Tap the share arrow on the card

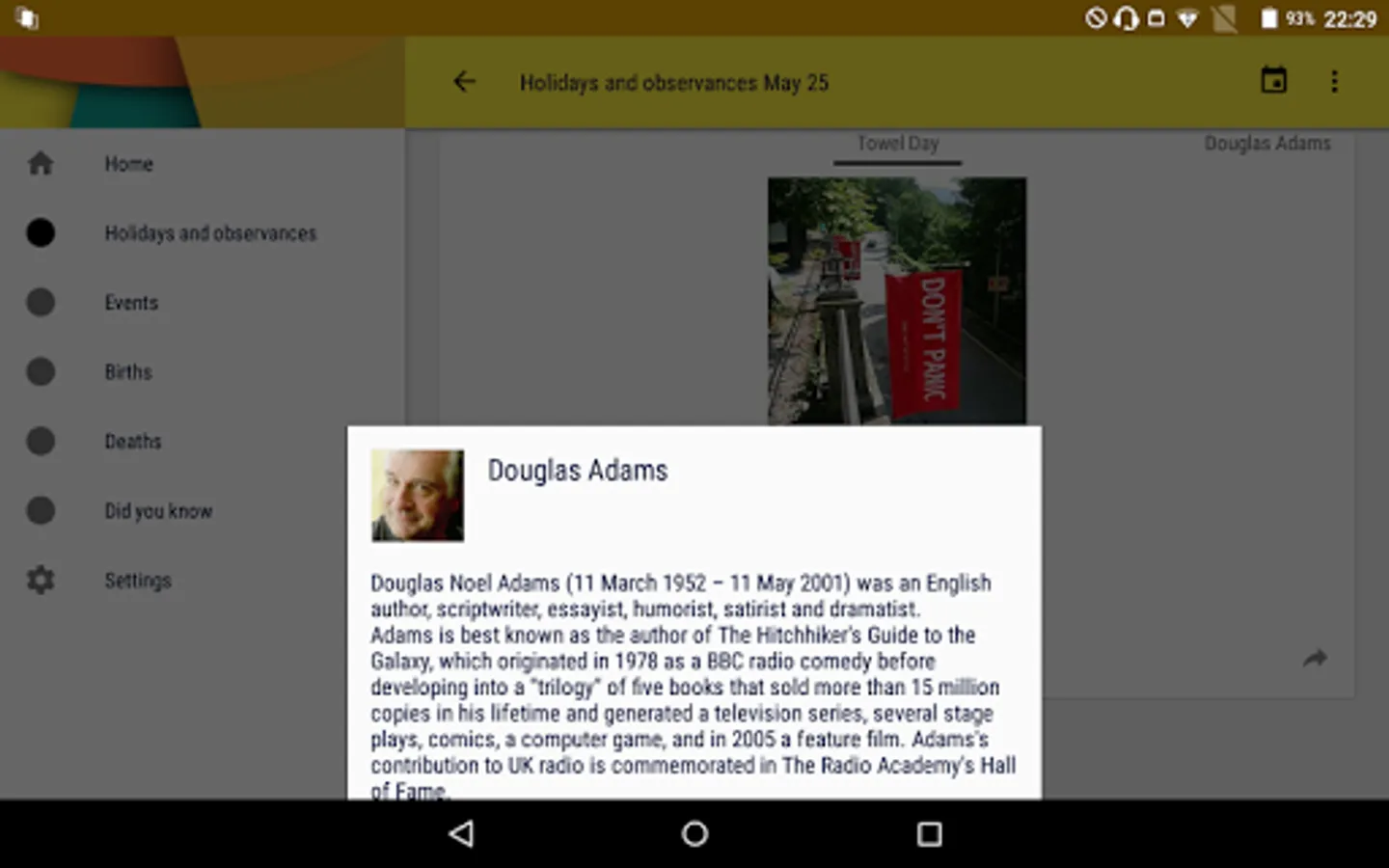pyautogui.click(x=1315, y=659)
